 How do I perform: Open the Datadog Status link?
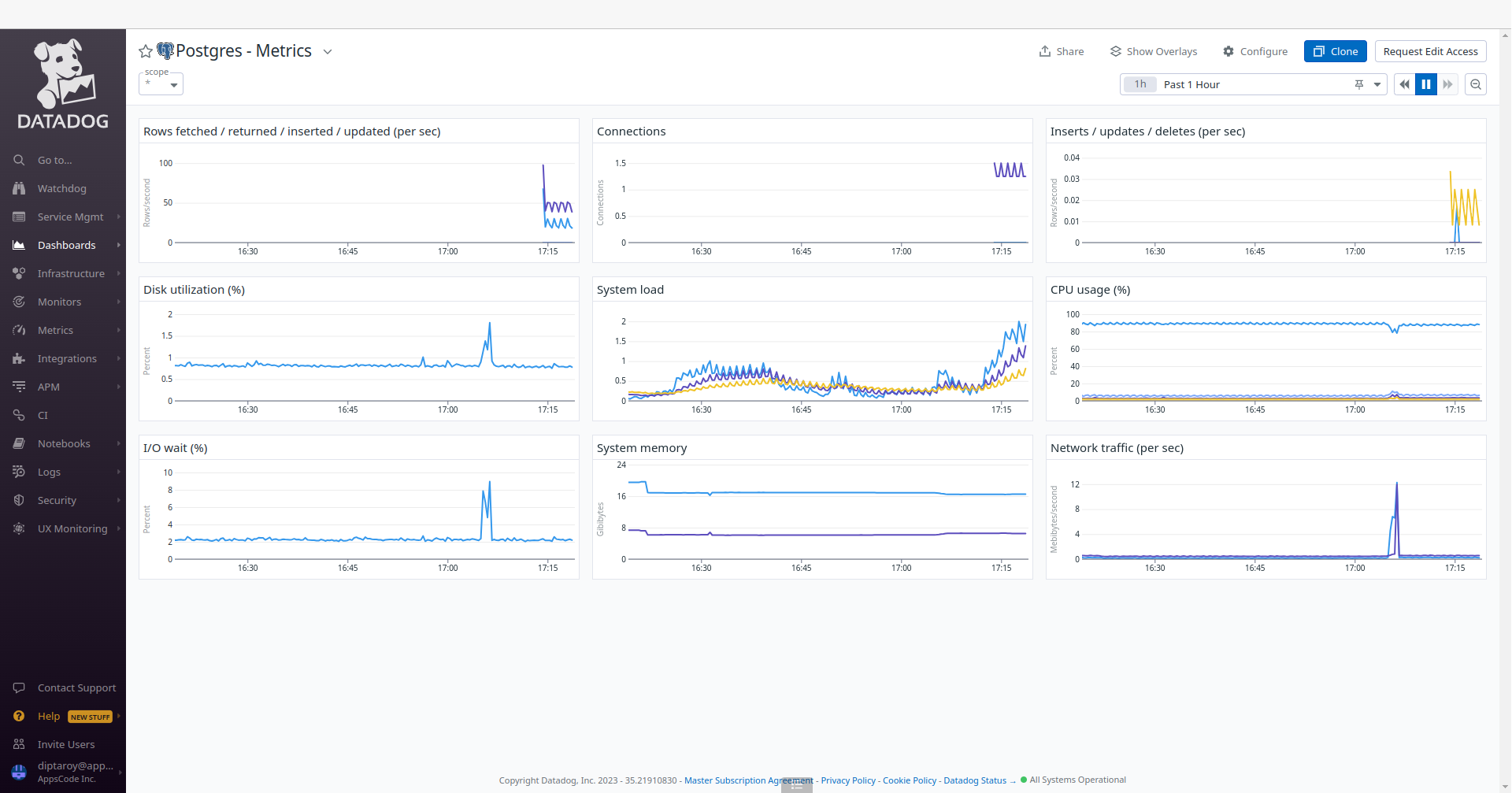tap(975, 780)
